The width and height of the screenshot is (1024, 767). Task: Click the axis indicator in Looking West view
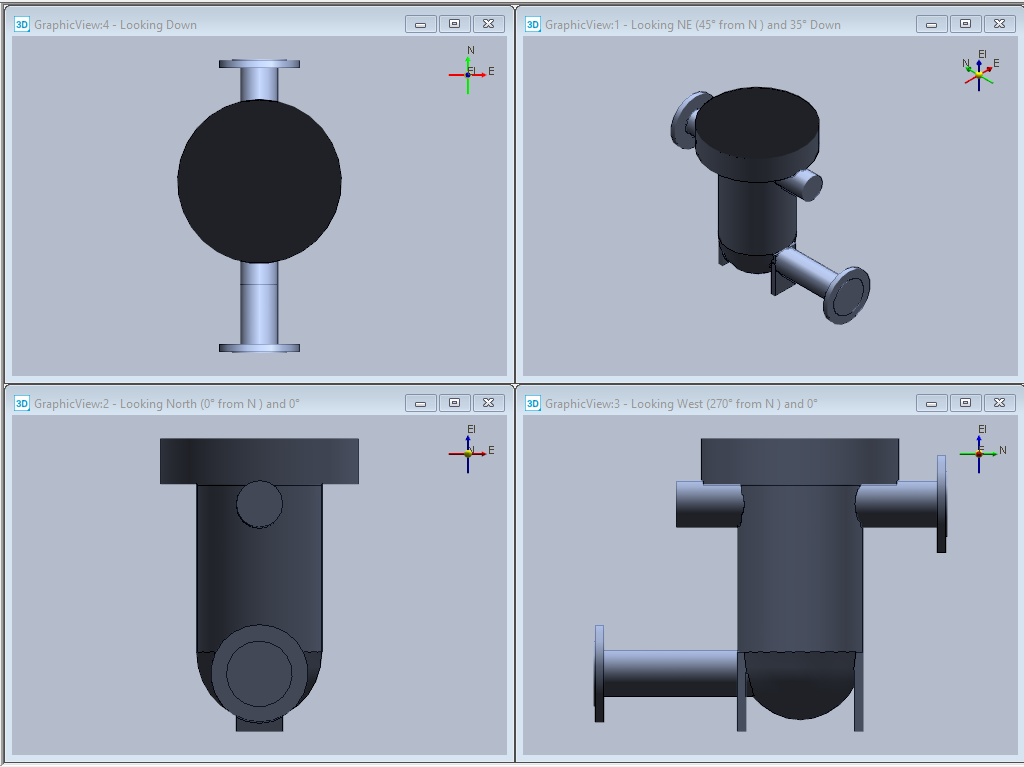tap(983, 449)
